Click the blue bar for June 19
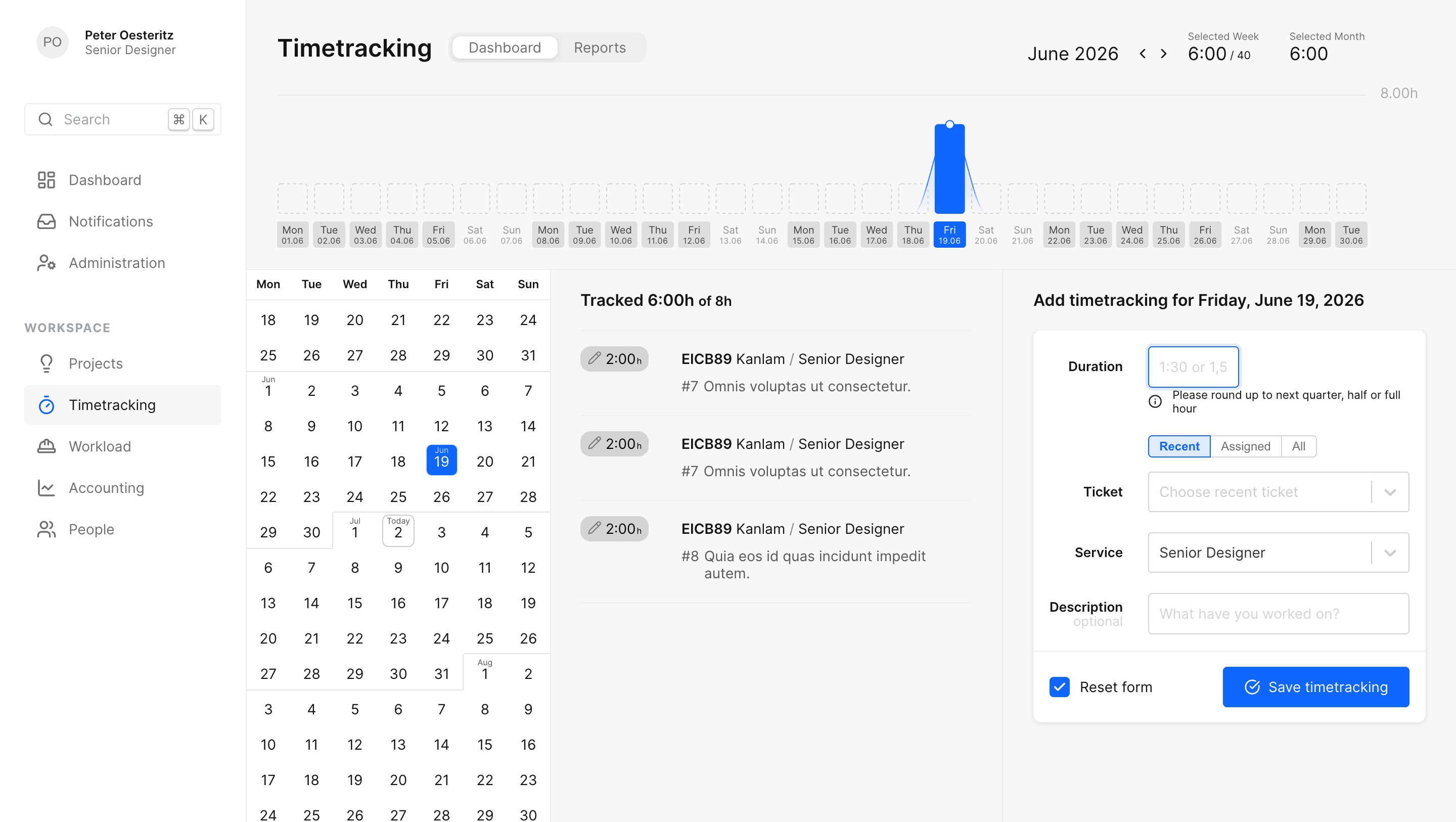Viewport: 1456px width, 822px height. pyautogui.click(x=949, y=168)
